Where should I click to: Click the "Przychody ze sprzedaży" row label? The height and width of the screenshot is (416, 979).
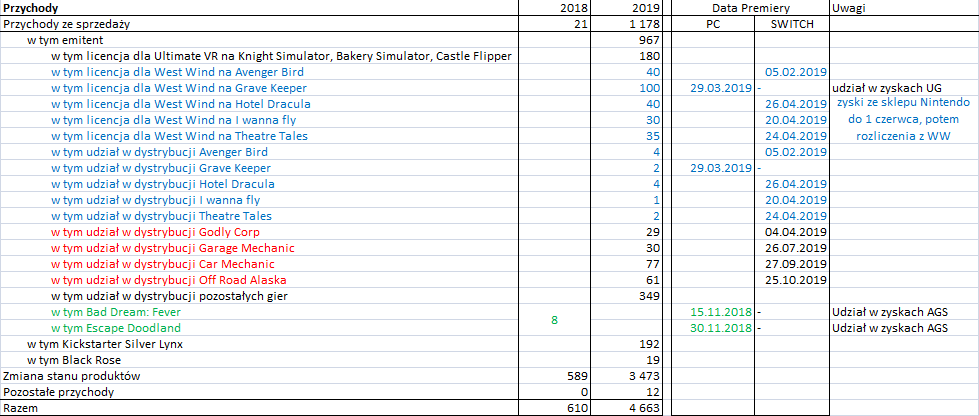point(66,24)
